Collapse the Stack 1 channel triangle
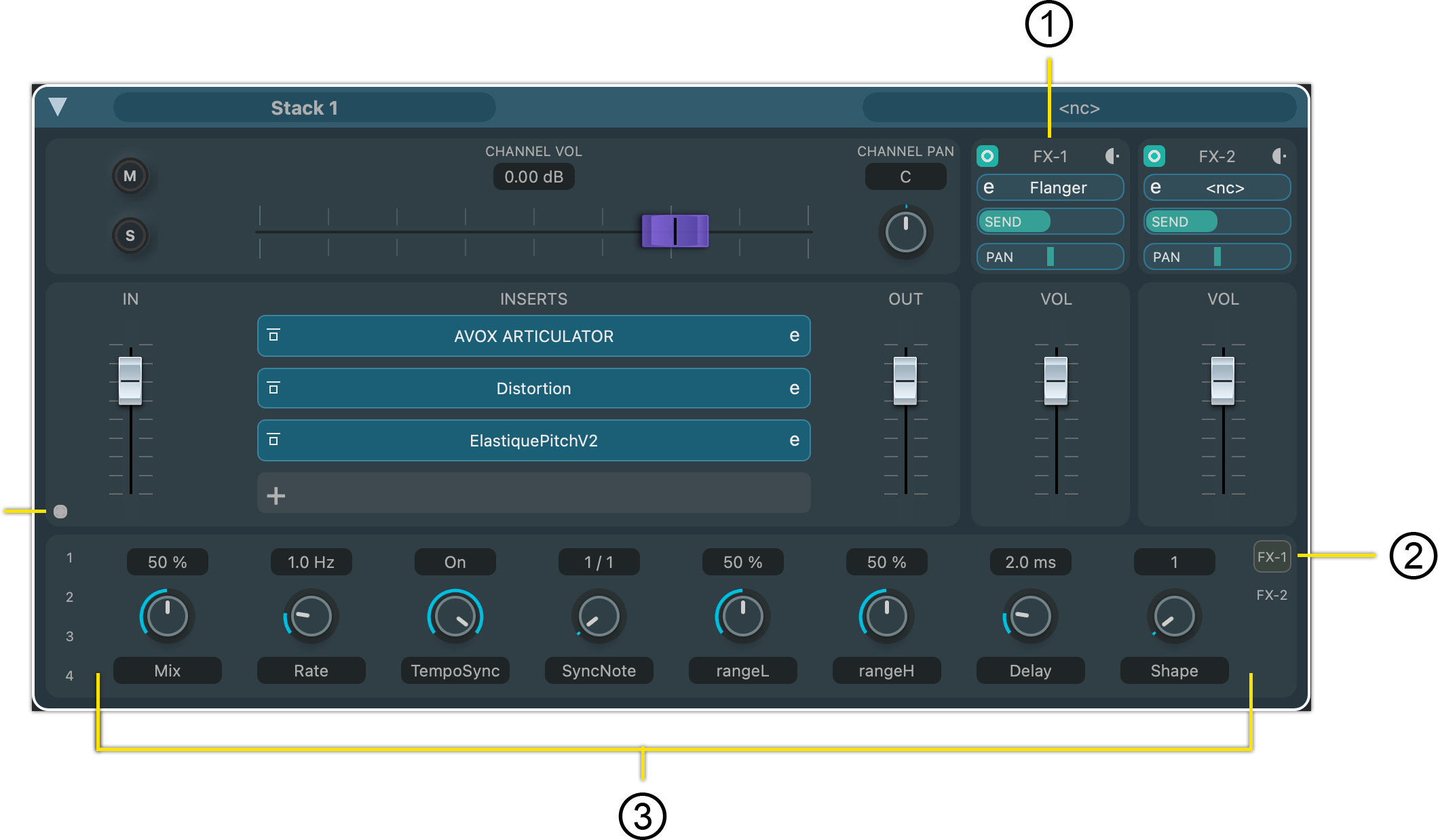 coord(58,107)
